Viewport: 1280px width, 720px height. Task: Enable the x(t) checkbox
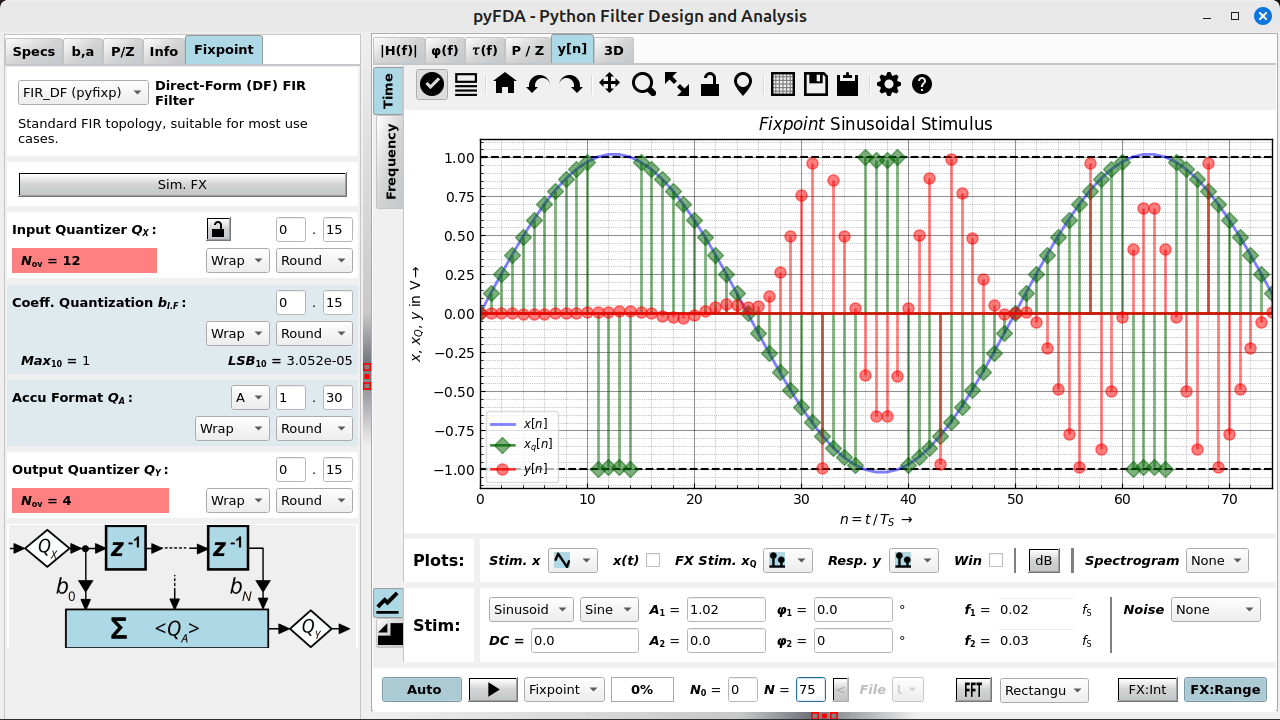click(653, 560)
